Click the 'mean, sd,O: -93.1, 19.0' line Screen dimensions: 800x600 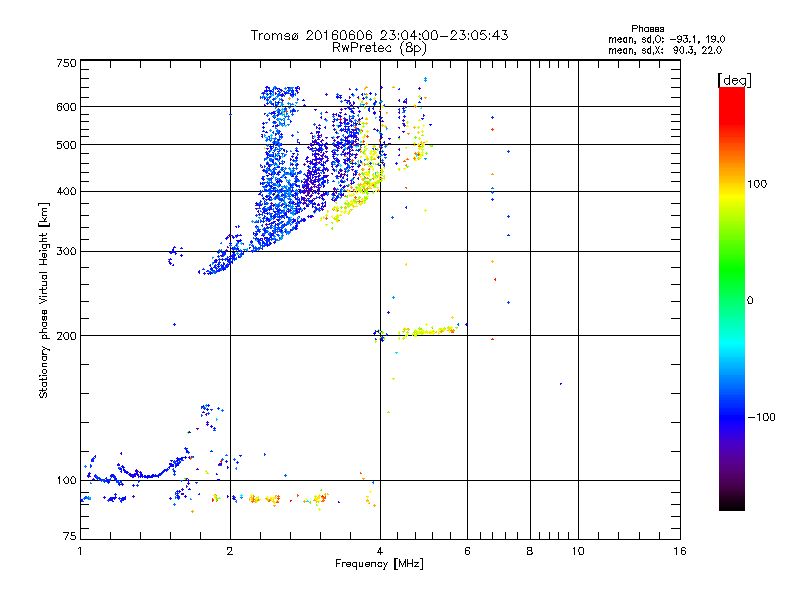[x=666, y=39]
